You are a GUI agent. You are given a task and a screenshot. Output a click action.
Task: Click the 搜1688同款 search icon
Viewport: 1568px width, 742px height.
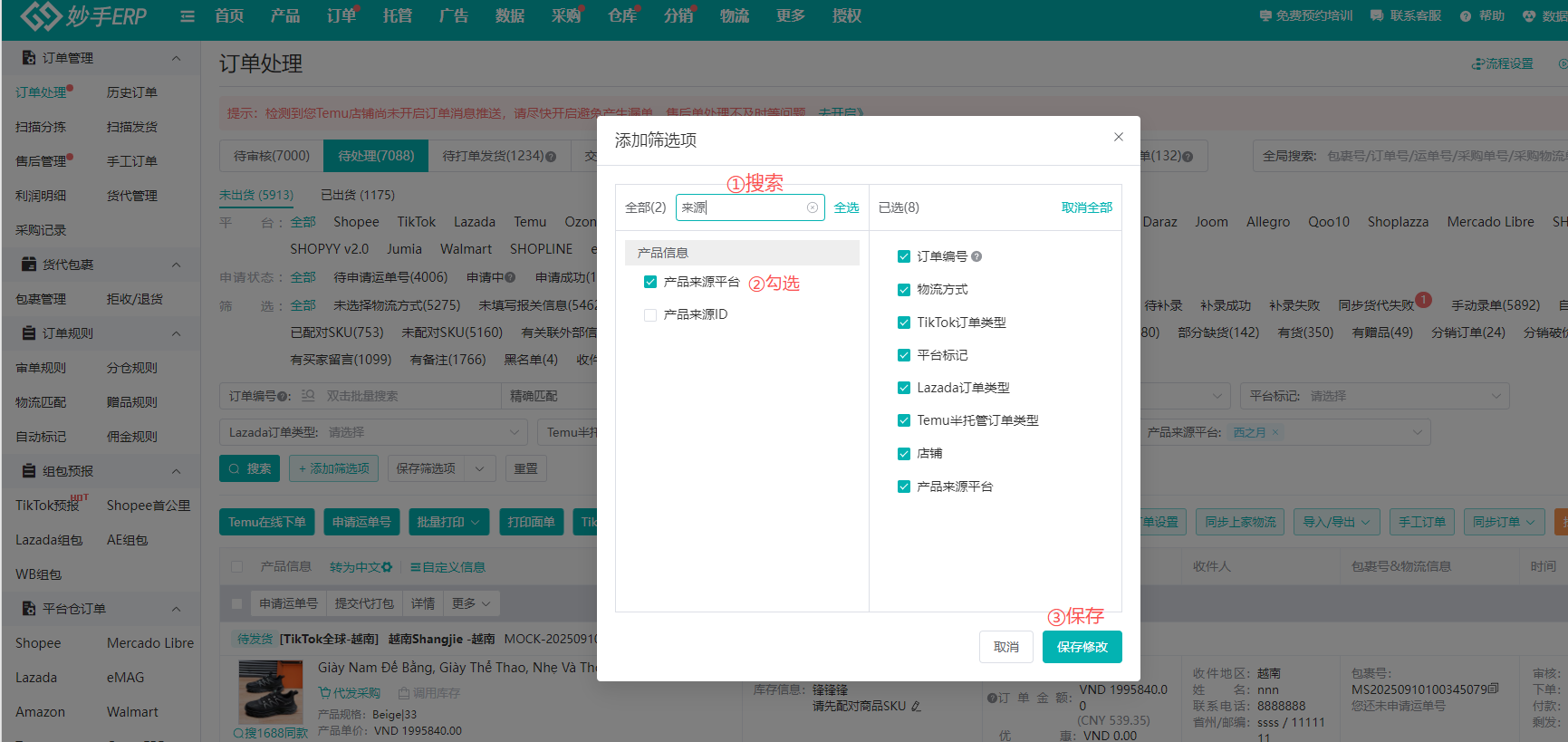(x=238, y=733)
